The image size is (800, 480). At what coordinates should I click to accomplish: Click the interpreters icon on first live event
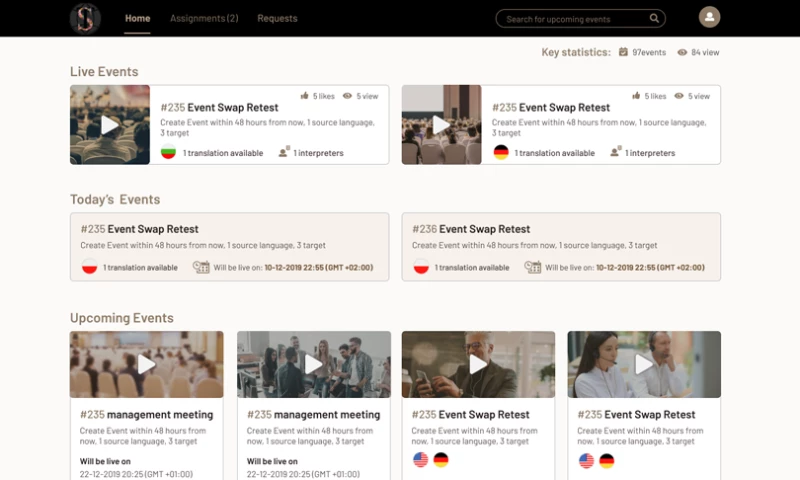pos(284,152)
